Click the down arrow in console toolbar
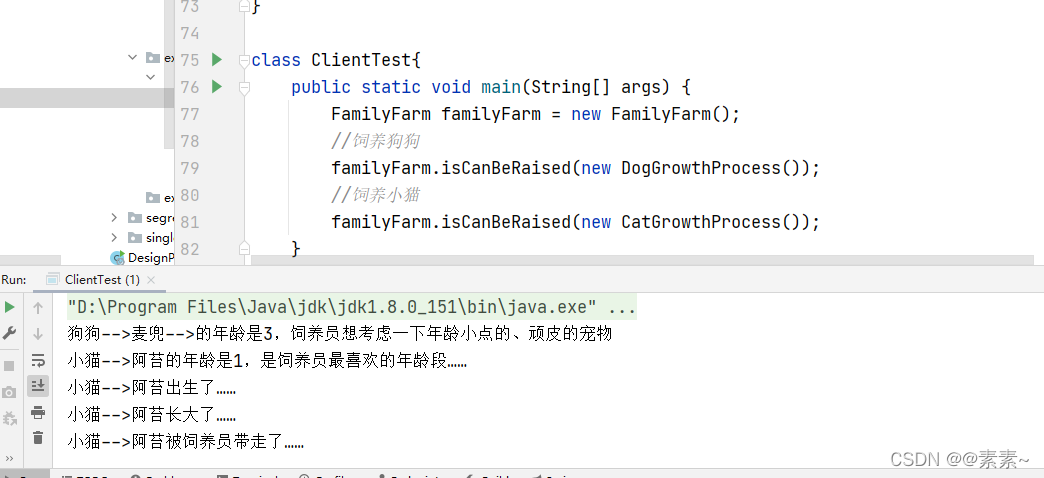This screenshot has width=1044, height=478. pos(38,334)
